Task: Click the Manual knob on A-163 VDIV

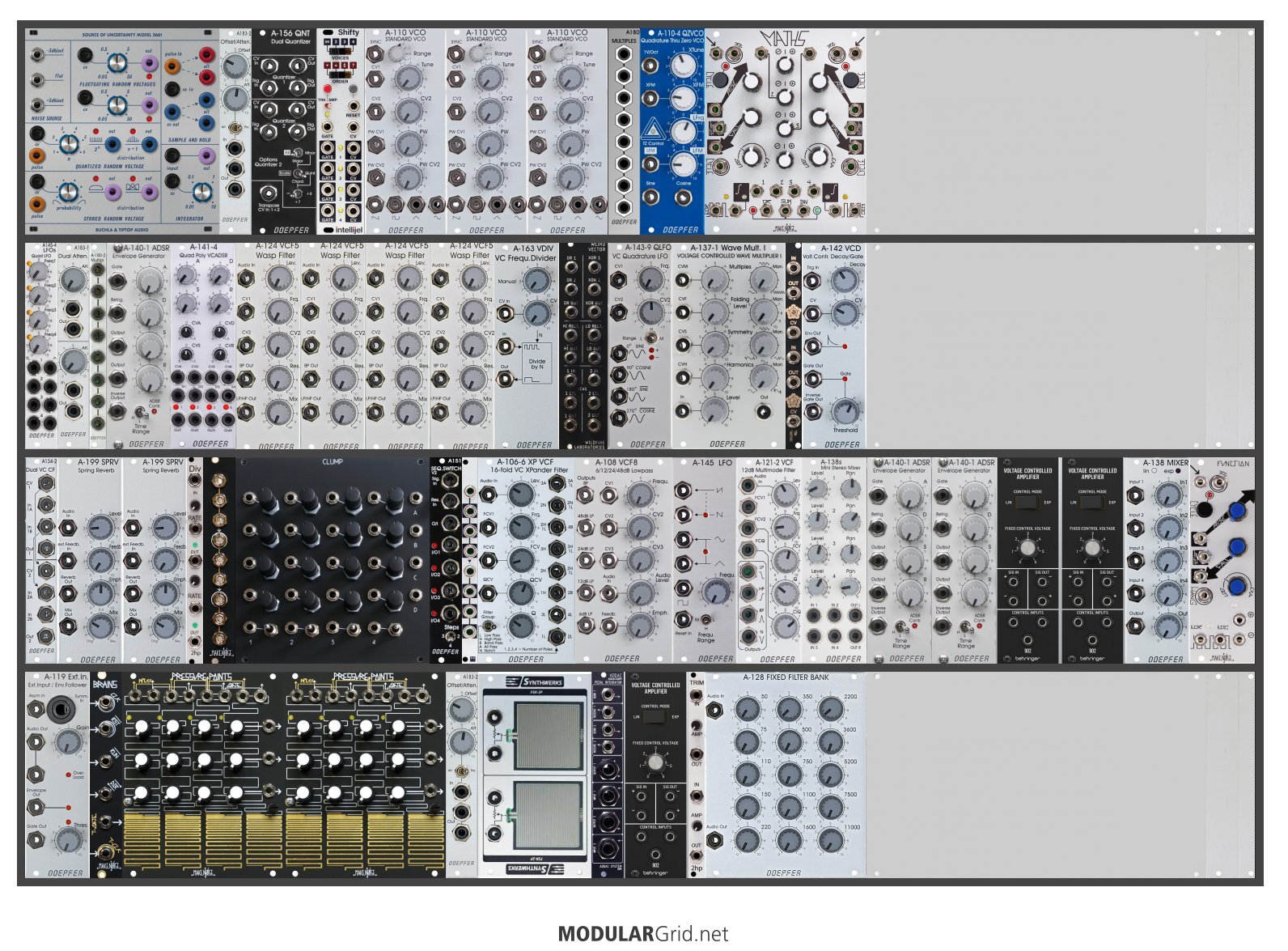Action: [536, 282]
